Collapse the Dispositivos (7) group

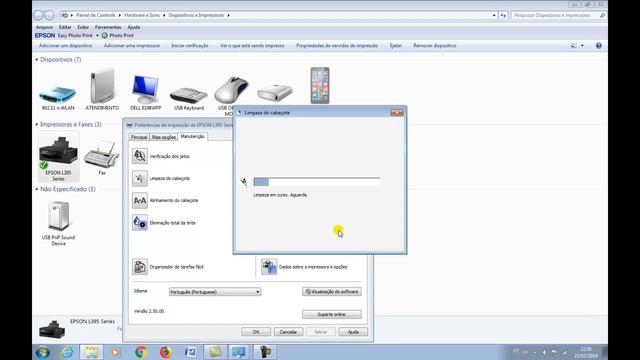(x=37, y=60)
